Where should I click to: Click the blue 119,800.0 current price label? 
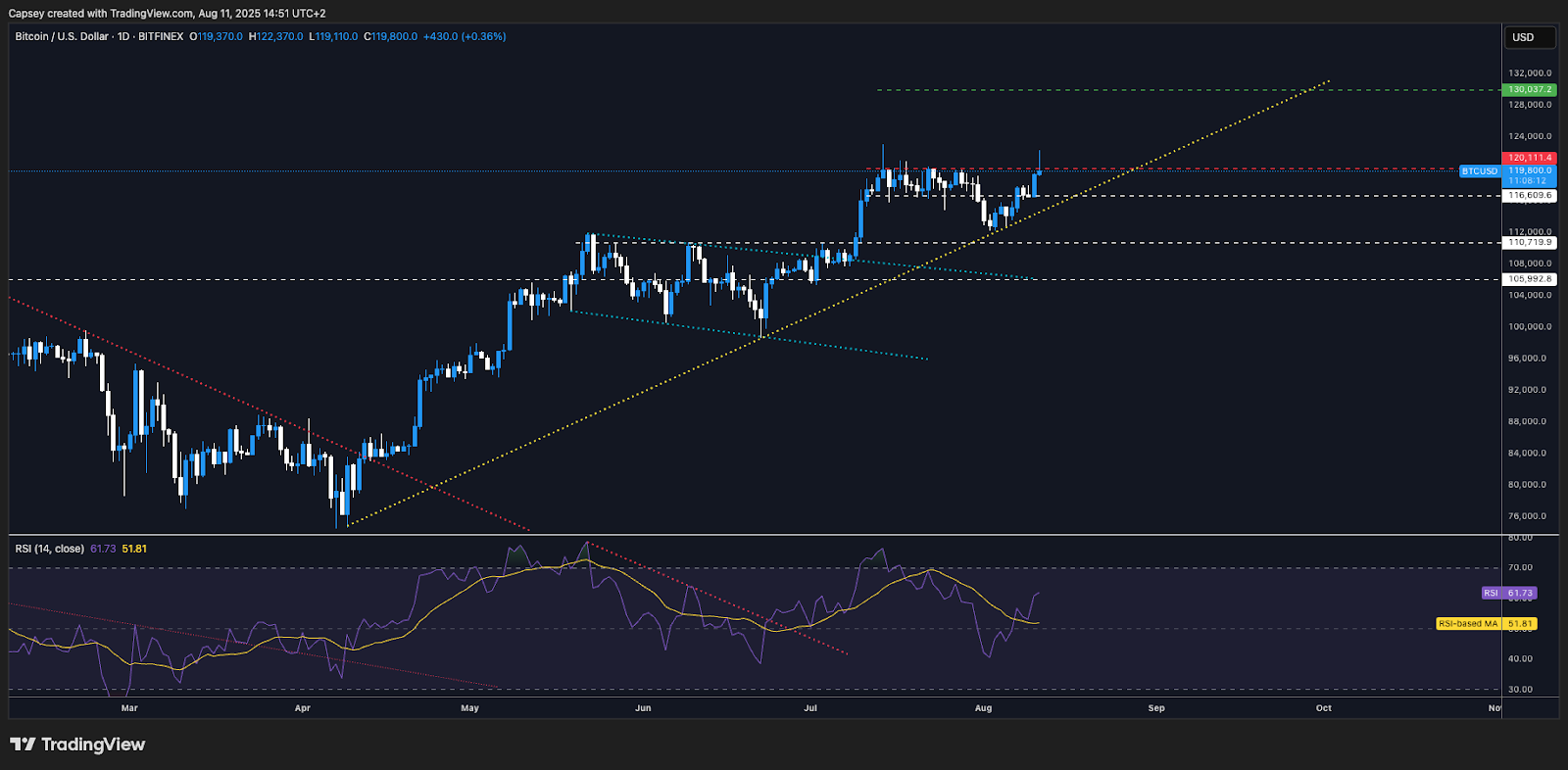(1529, 170)
